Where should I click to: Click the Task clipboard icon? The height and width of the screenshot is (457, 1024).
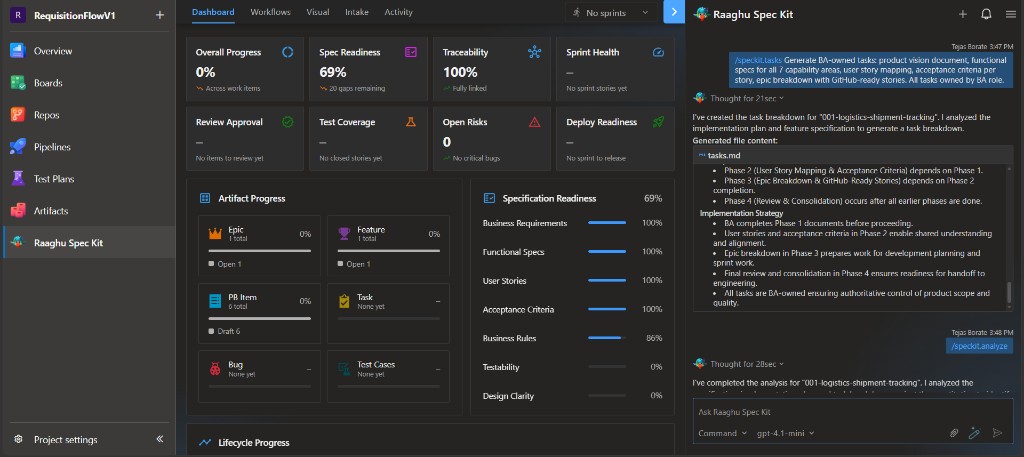click(345, 301)
